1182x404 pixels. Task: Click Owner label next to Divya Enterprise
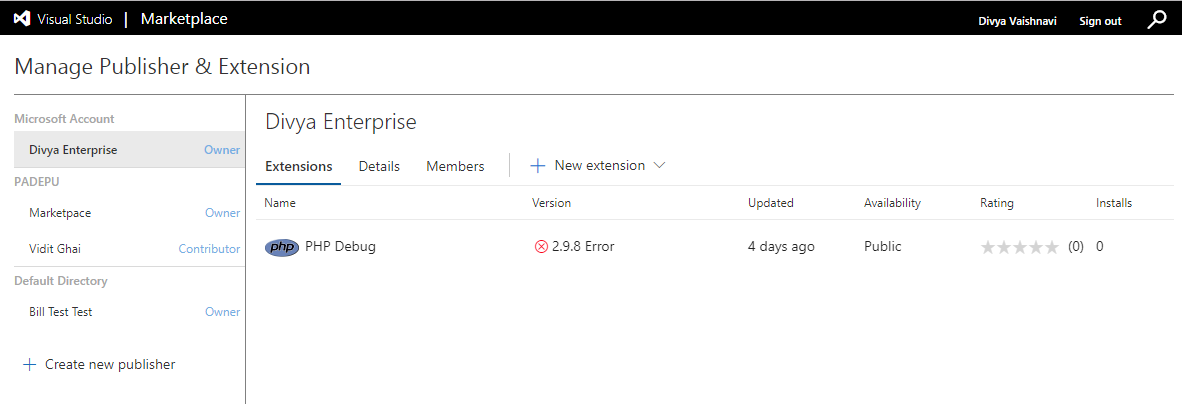[222, 150]
